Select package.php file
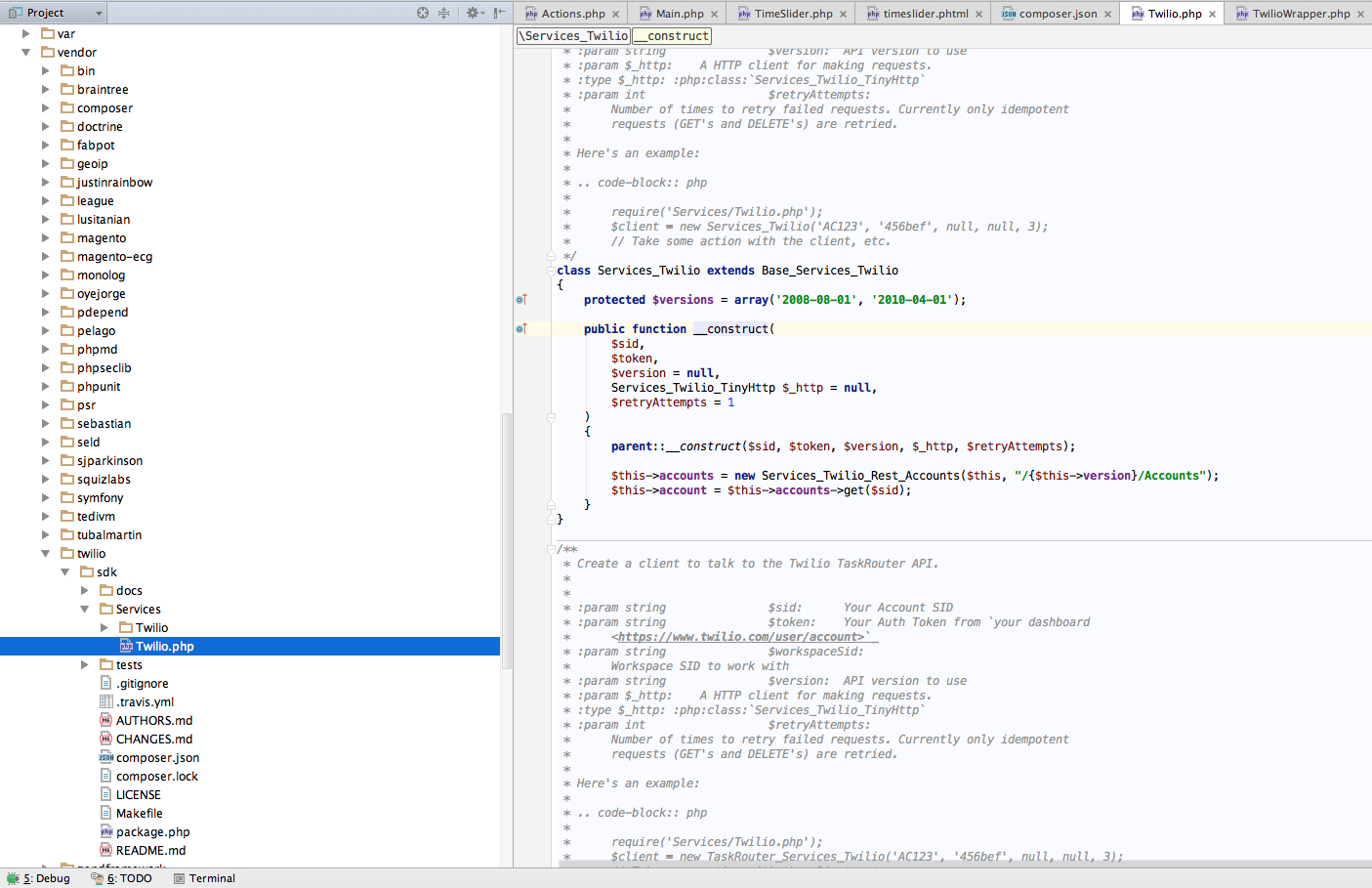The image size is (1372, 888). [x=152, y=832]
